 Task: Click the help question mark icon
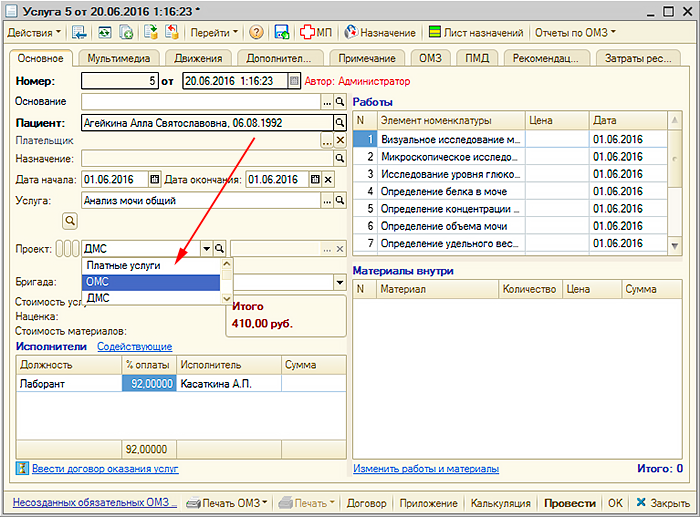(257, 32)
